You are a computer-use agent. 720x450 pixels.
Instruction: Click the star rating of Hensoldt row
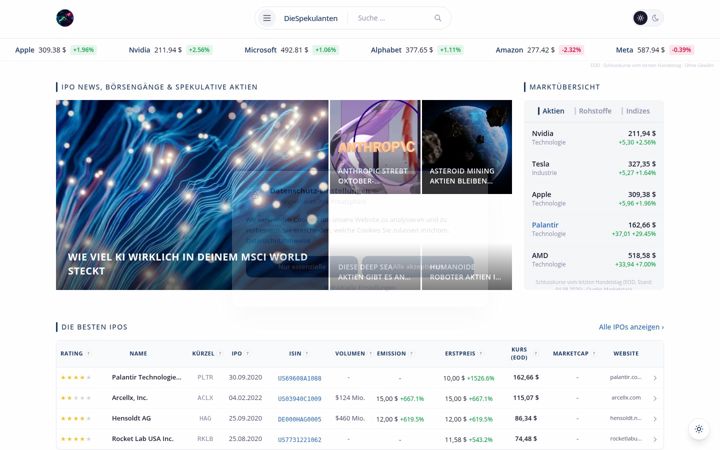(76, 418)
